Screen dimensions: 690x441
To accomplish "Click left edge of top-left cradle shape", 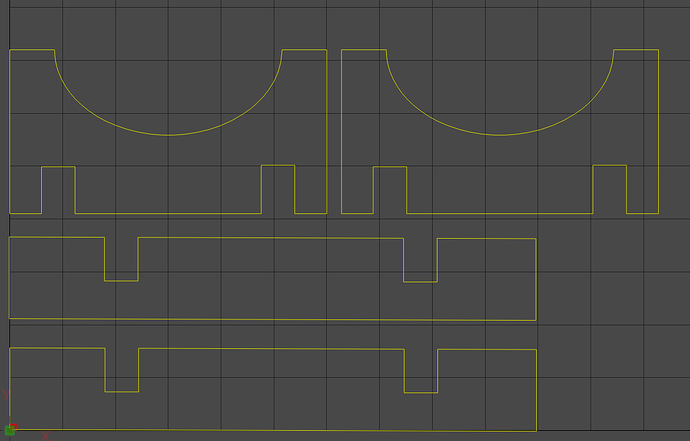I will pos(10,130).
